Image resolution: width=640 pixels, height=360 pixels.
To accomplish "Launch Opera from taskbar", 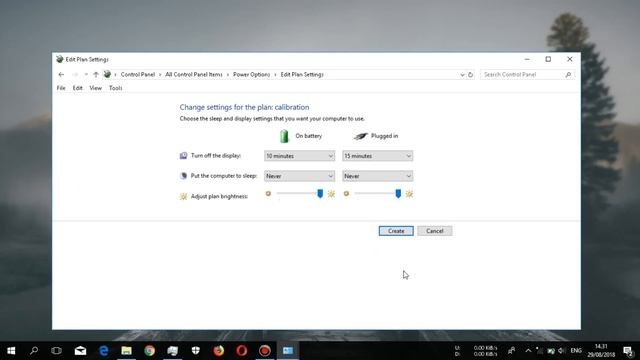I will pos(242,351).
